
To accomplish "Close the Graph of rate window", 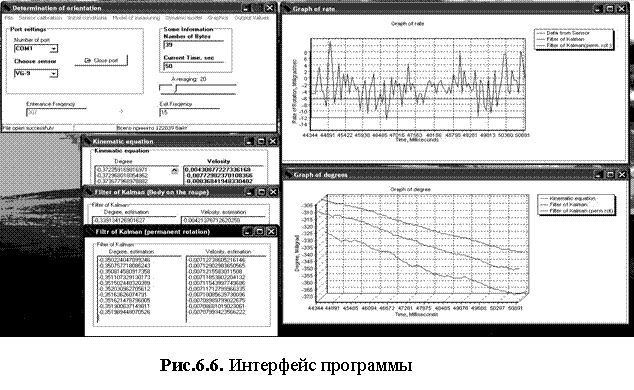I will (622, 8).
